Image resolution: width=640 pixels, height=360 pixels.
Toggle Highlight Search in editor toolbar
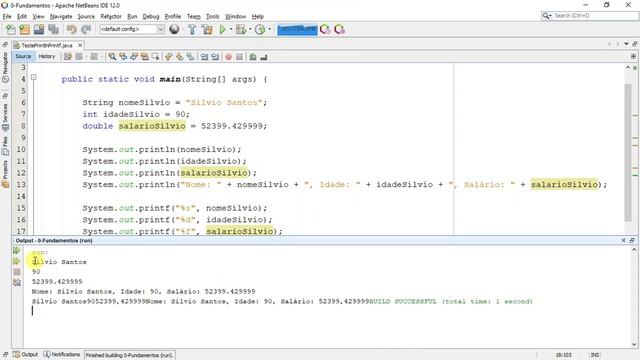(x=144, y=57)
